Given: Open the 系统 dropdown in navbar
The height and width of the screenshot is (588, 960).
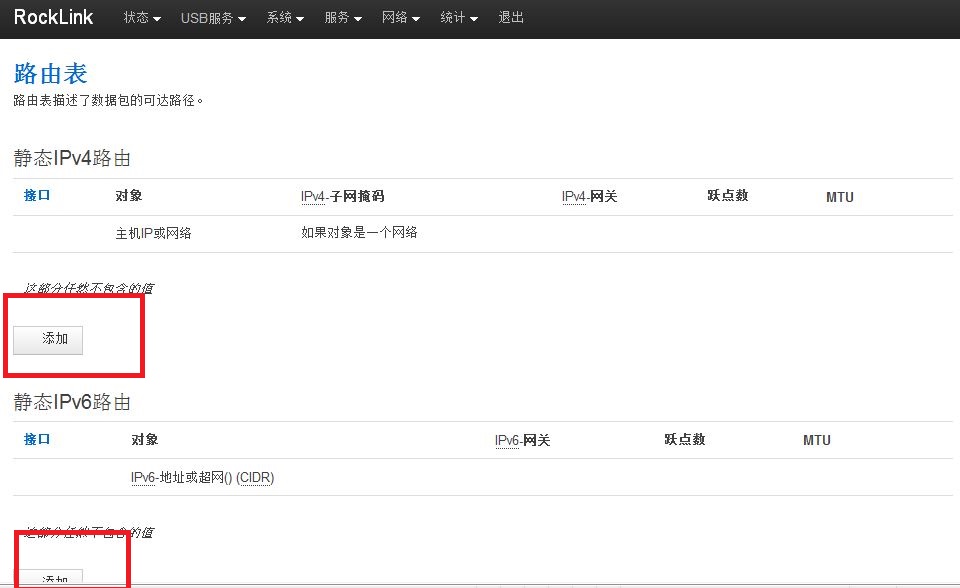Looking at the screenshot, I should point(285,18).
